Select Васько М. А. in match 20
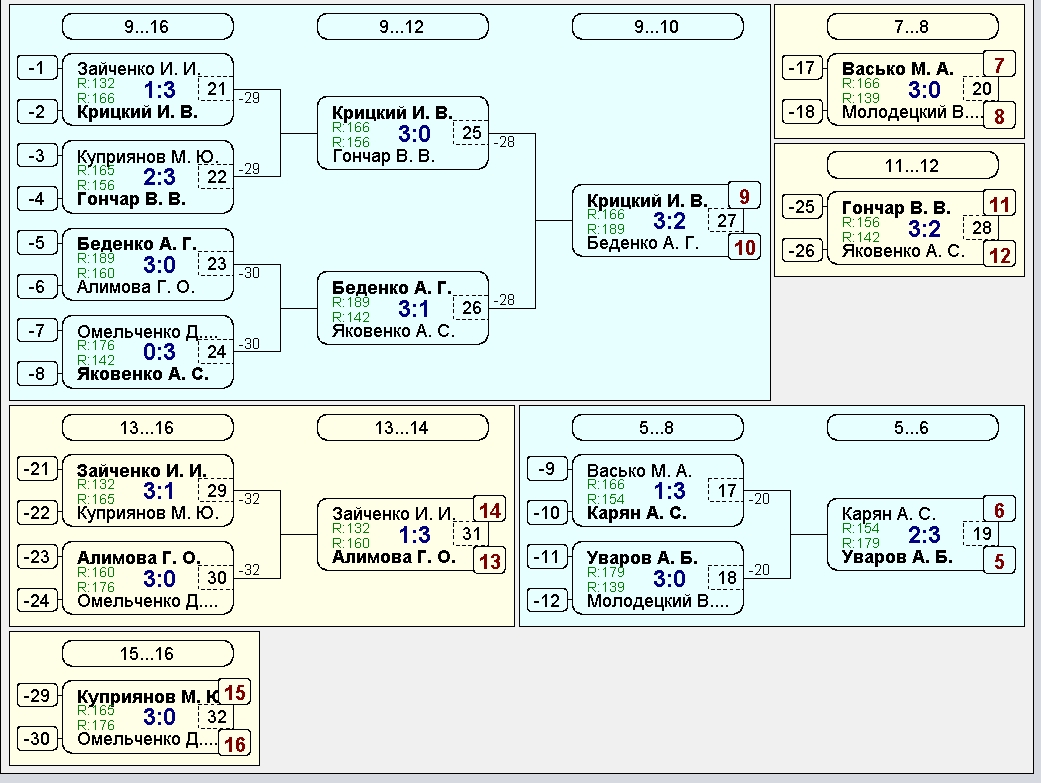Image resolution: width=1041 pixels, height=783 pixels. tap(898, 69)
